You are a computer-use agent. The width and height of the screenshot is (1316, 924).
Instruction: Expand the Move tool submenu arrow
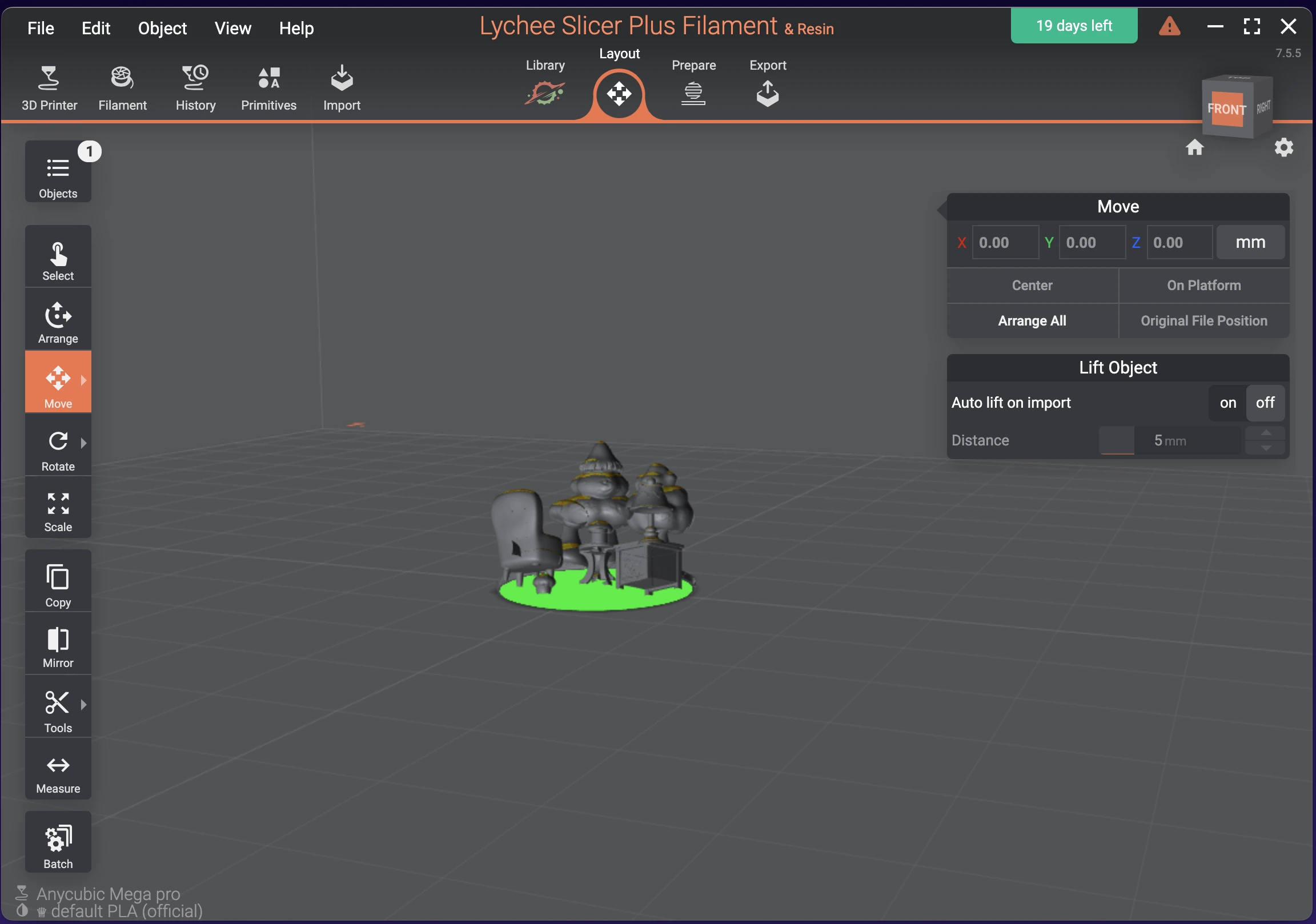point(84,380)
